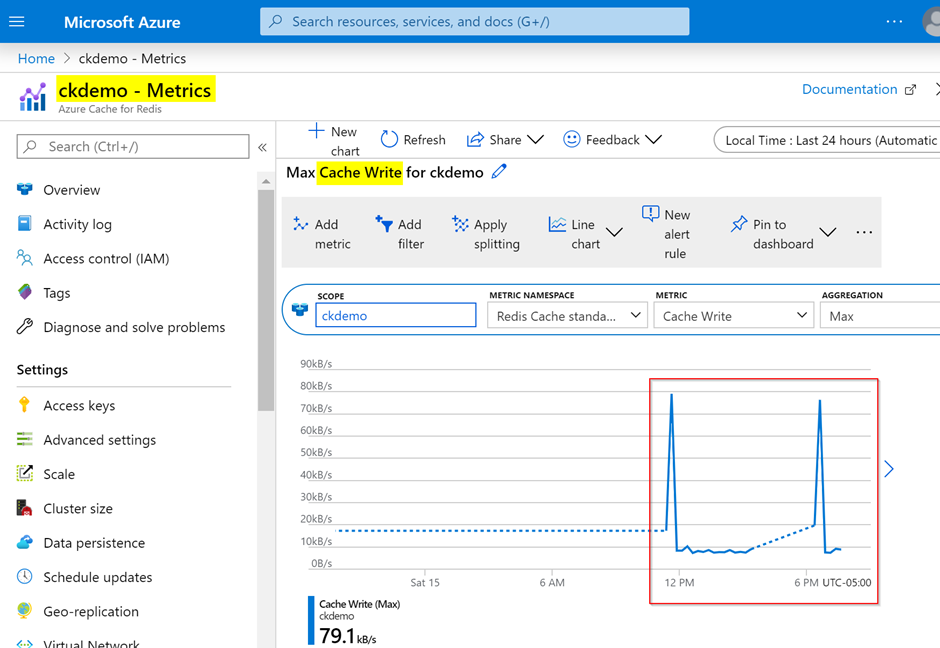This screenshot has height=648, width=940.
Task: Click the Access keys key icon
Action: click(x=25, y=405)
